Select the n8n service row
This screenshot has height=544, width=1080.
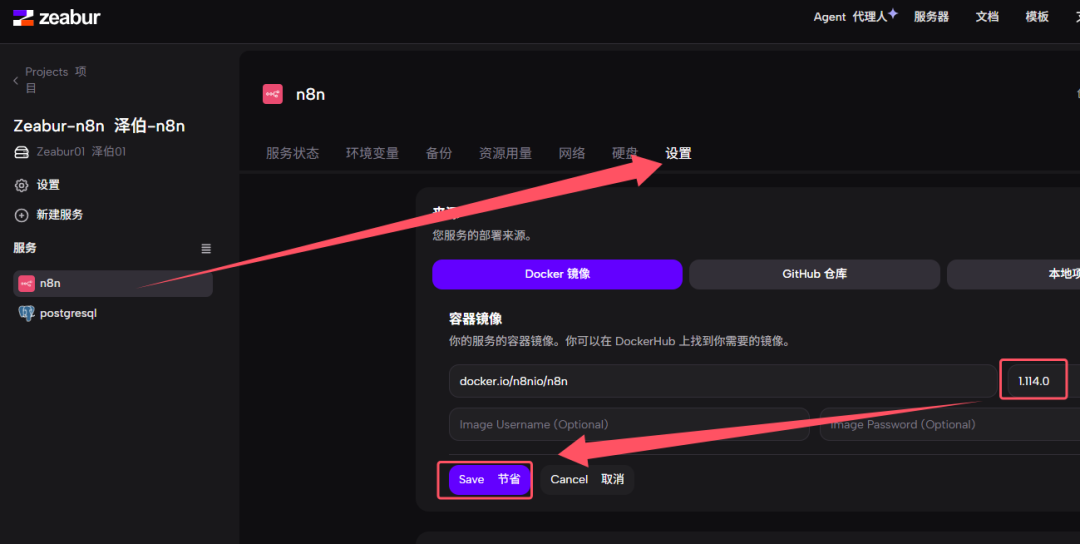113,283
